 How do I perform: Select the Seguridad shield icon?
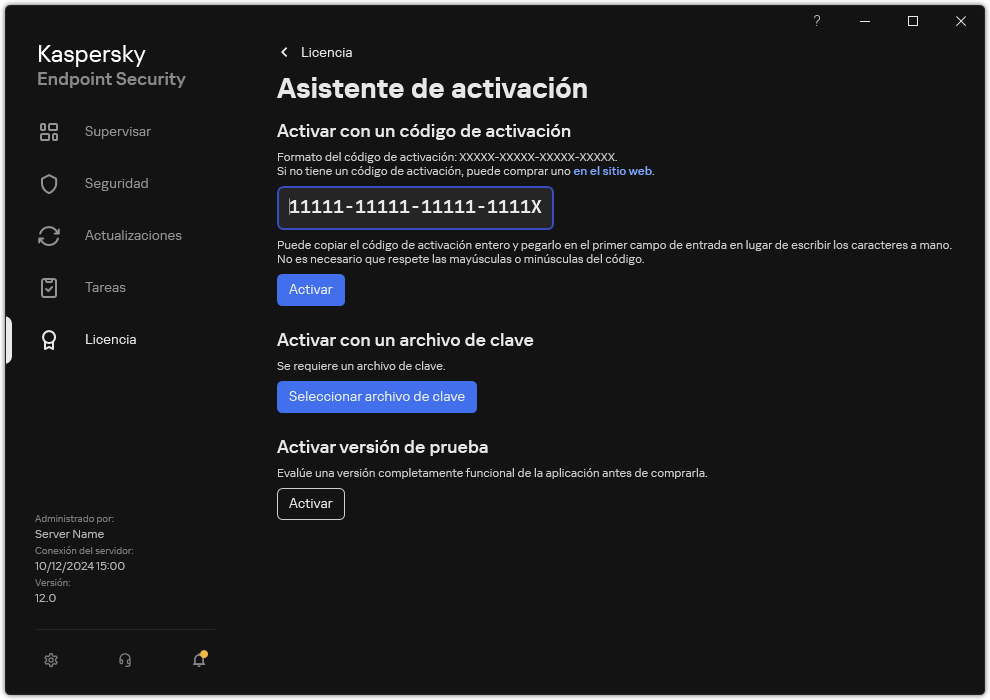coord(49,183)
